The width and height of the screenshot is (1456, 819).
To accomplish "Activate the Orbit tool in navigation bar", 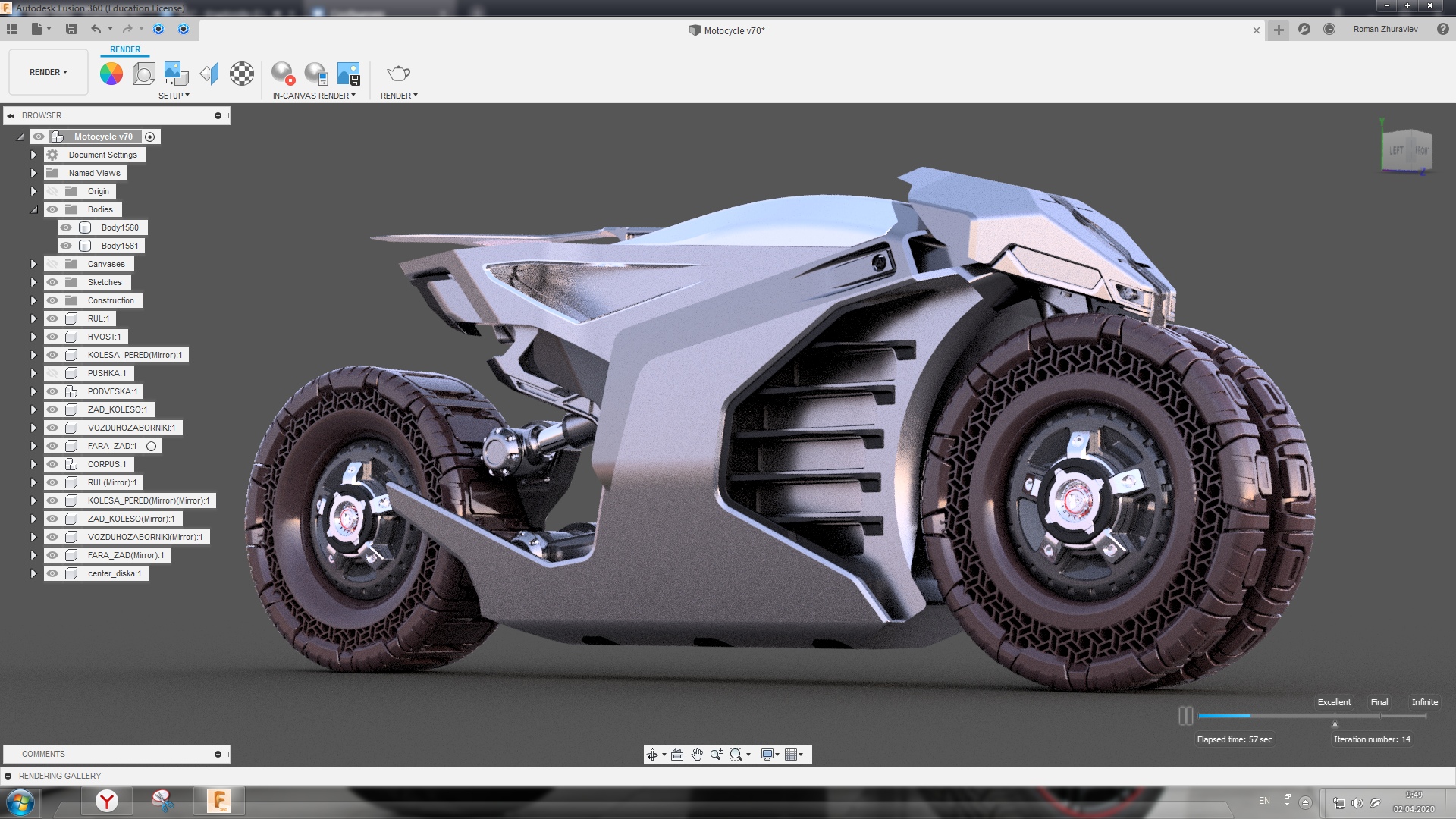I will pos(653,755).
